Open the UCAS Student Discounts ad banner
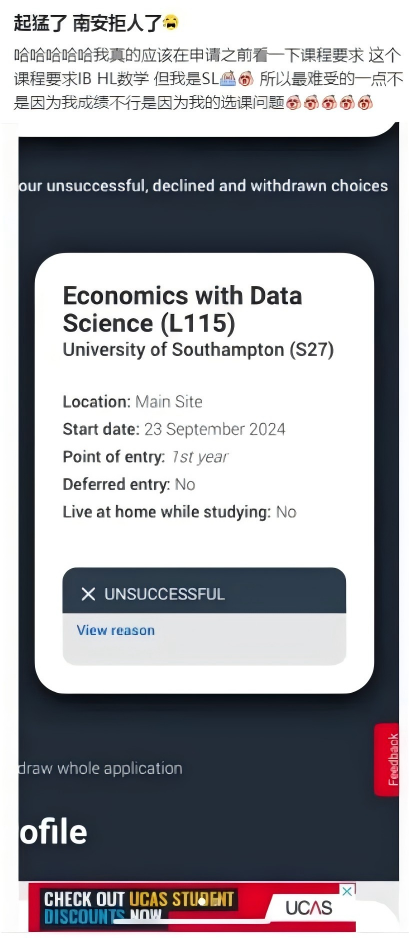 [x=191, y=907]
